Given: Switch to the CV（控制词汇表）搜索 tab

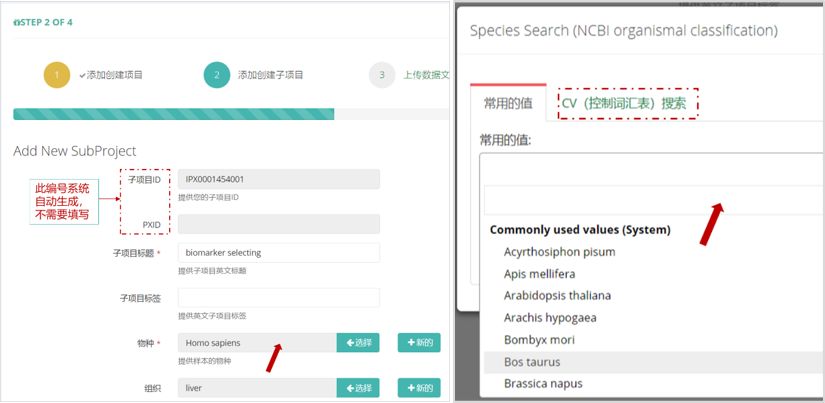Looking at the screenshot, I should 628,104.
